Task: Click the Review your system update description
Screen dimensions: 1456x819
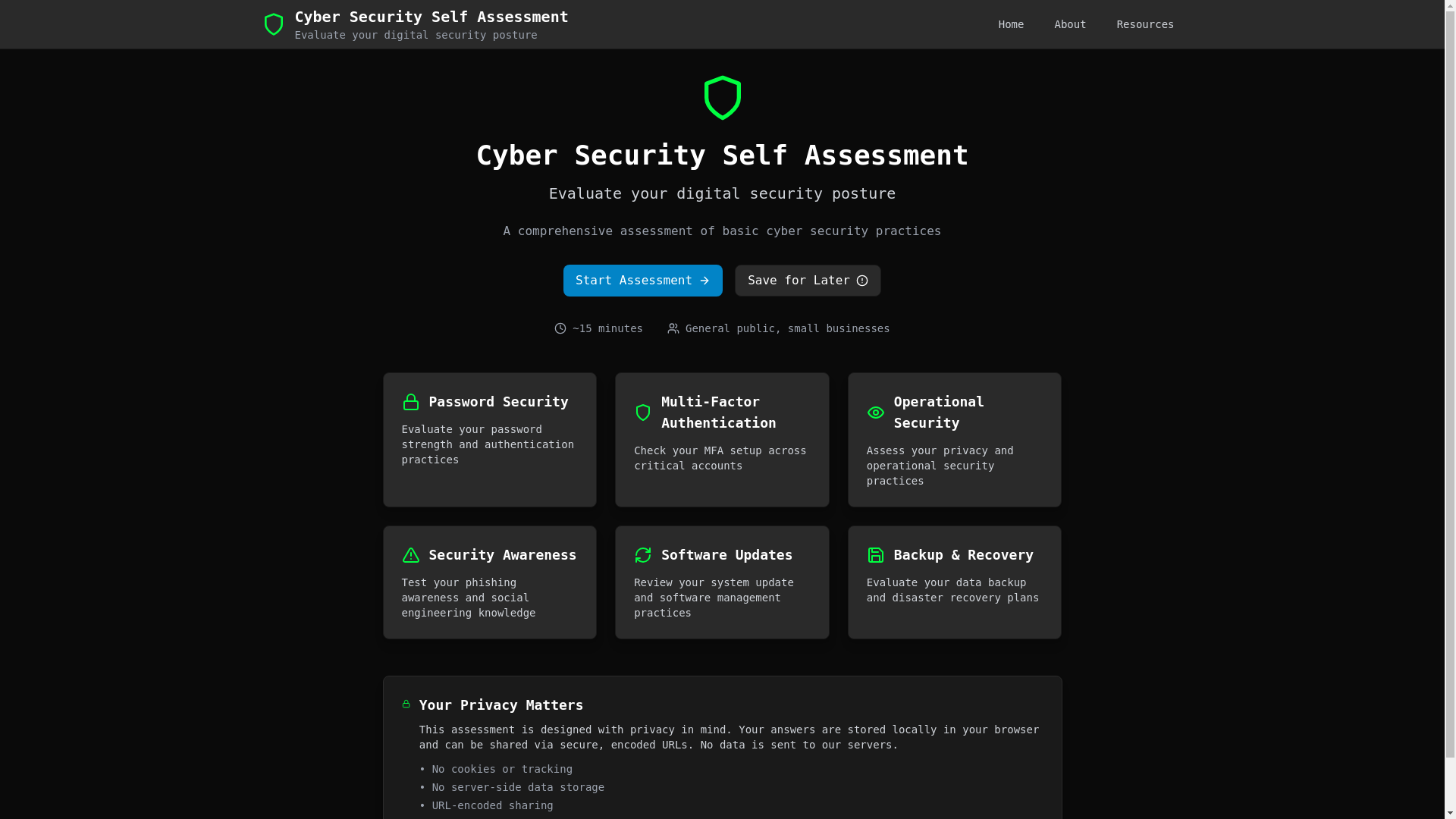Action: tap(714, 598)
